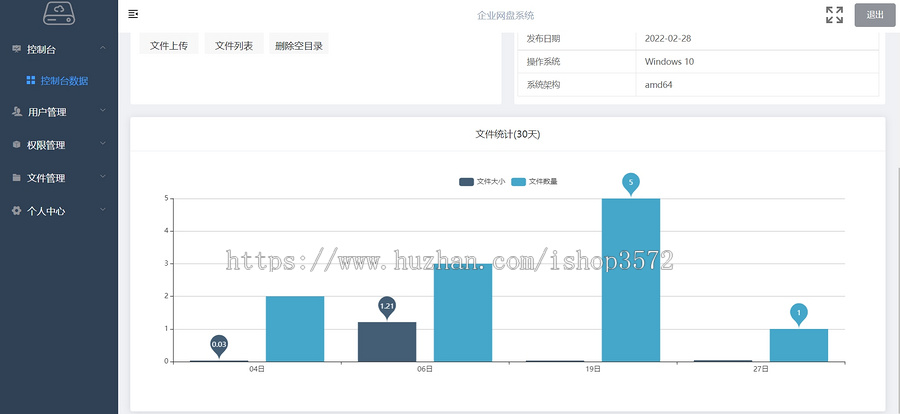Expand the 个人中心 chevron
This screenshot has height=414, width=900.
pos(103,210)
